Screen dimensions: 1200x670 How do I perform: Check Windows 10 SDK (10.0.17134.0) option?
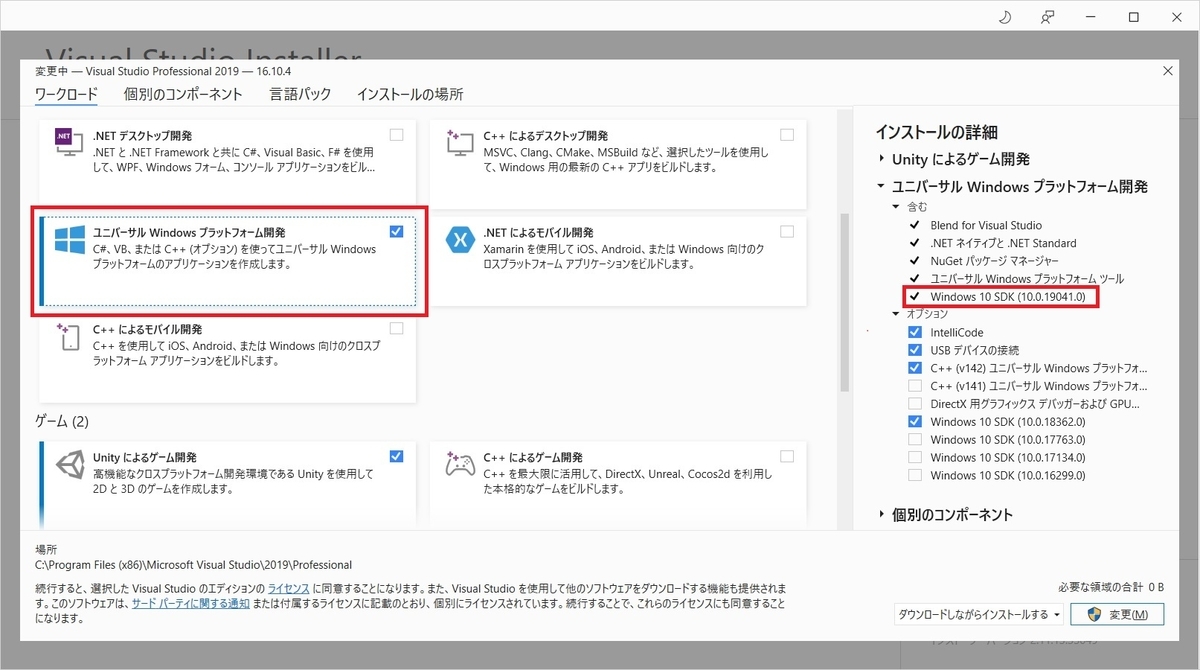pyautogui.click(x=915, y=458)
